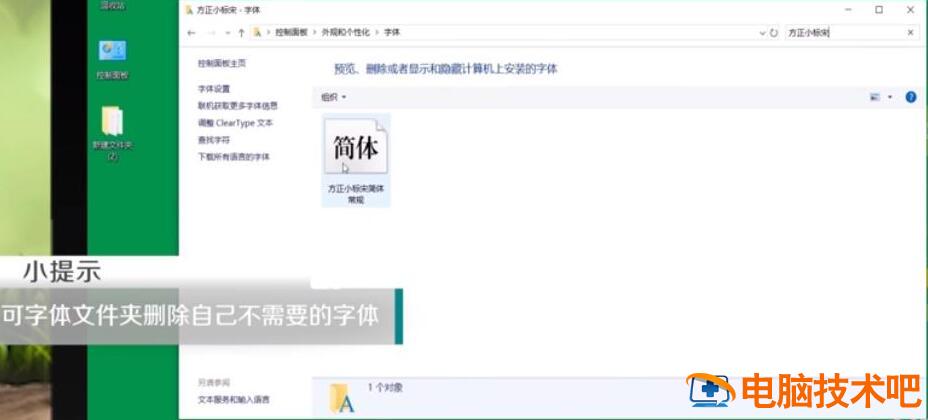Click the change view icon
Screen dimensions: 928x420
875,97
